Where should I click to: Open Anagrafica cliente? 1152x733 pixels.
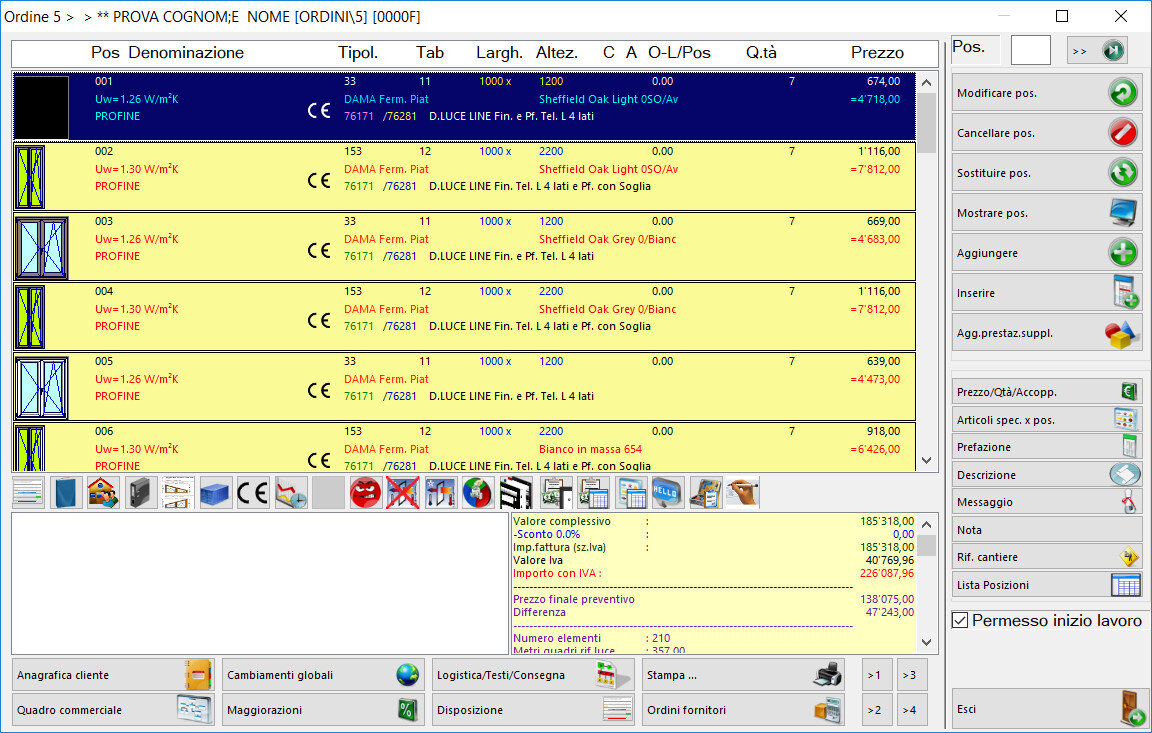[x=114, y=675]
